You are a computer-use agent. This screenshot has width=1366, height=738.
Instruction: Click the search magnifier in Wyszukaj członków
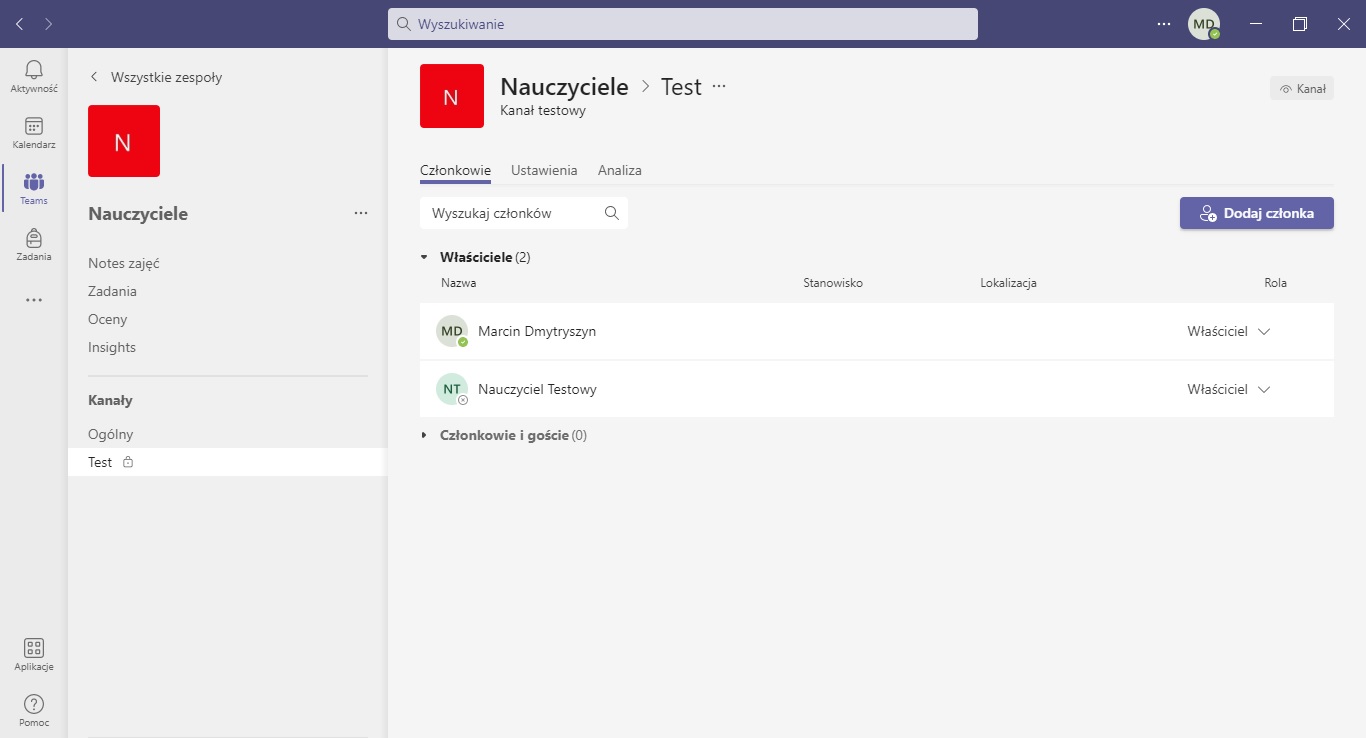[x=612, y=213]
